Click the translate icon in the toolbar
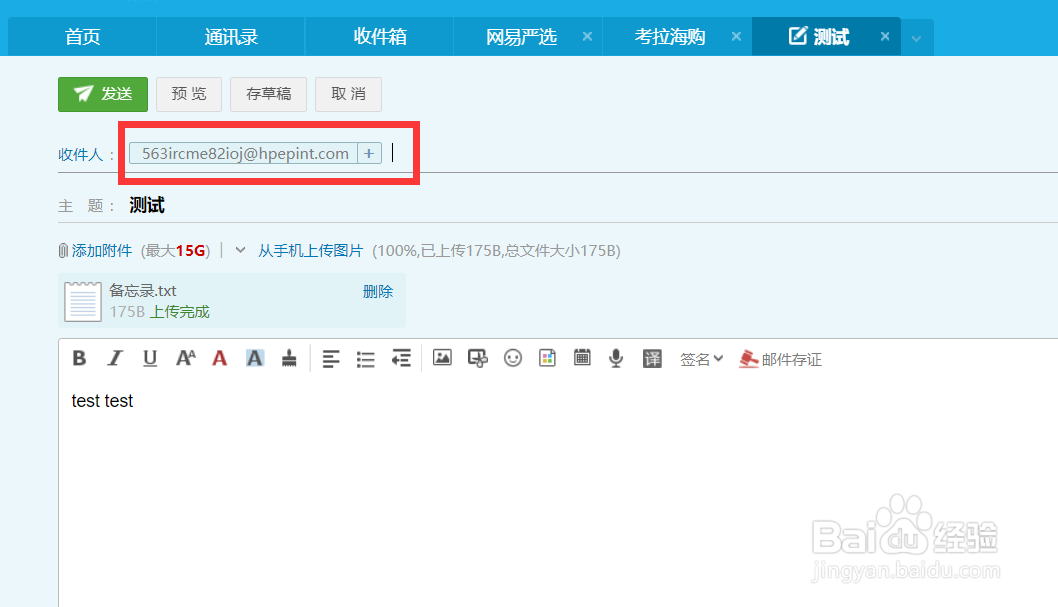 [652, 358]
